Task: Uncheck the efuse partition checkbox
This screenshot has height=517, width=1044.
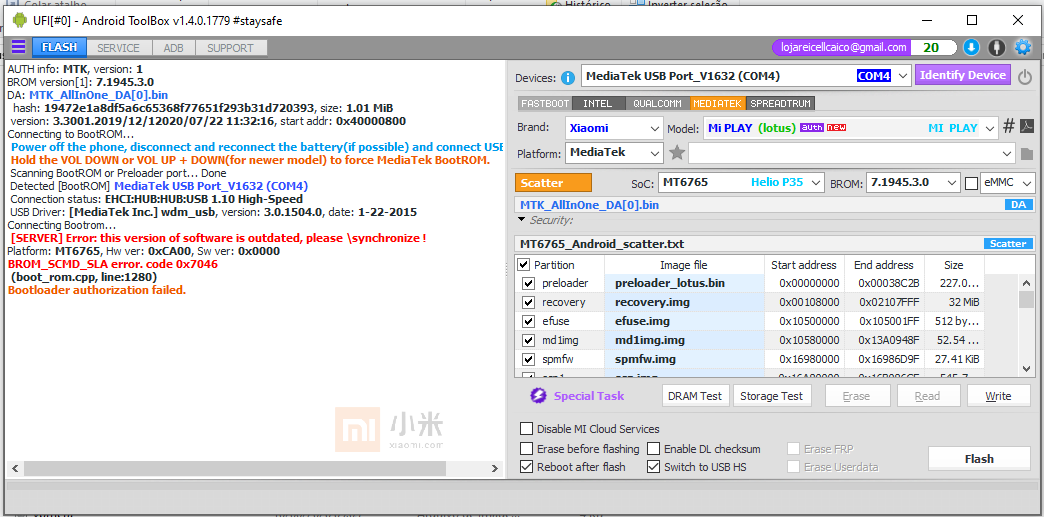Action: pyautogui.click(x=529, y=321)
